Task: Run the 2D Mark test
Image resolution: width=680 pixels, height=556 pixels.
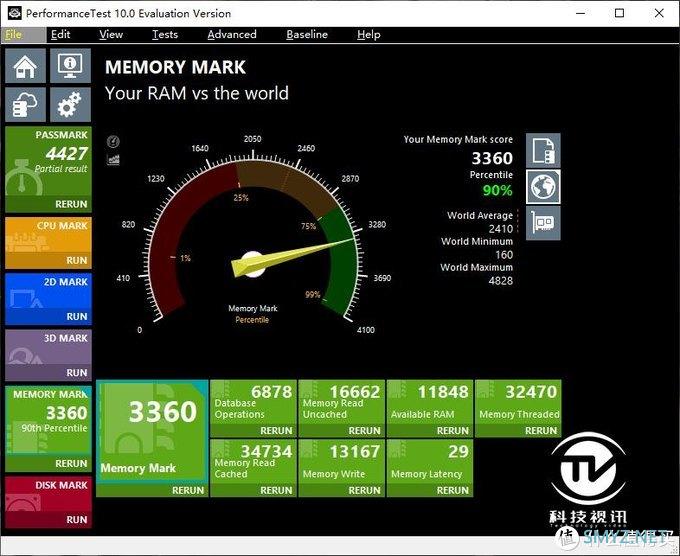Action: tap(77, 316)
